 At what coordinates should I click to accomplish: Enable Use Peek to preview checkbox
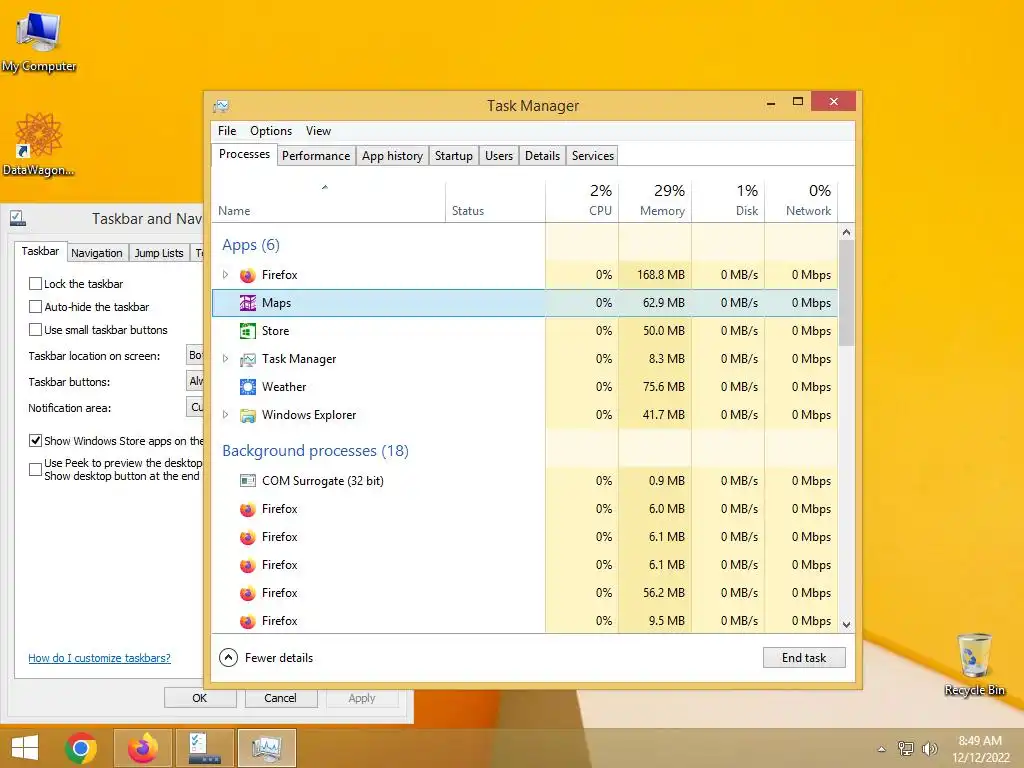click(35, 470)
